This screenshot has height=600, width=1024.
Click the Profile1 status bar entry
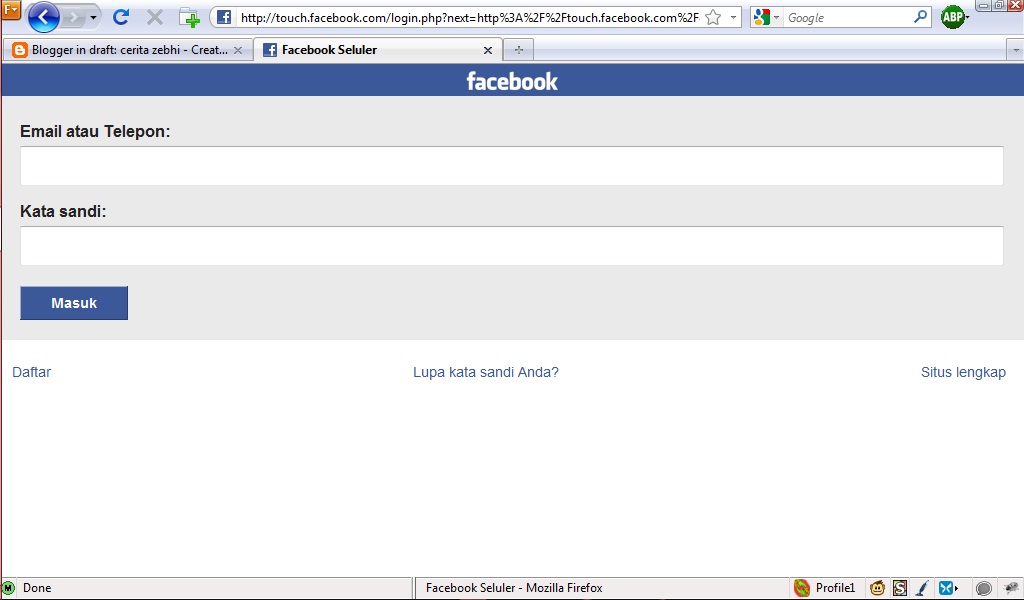(x=825, y=588)
